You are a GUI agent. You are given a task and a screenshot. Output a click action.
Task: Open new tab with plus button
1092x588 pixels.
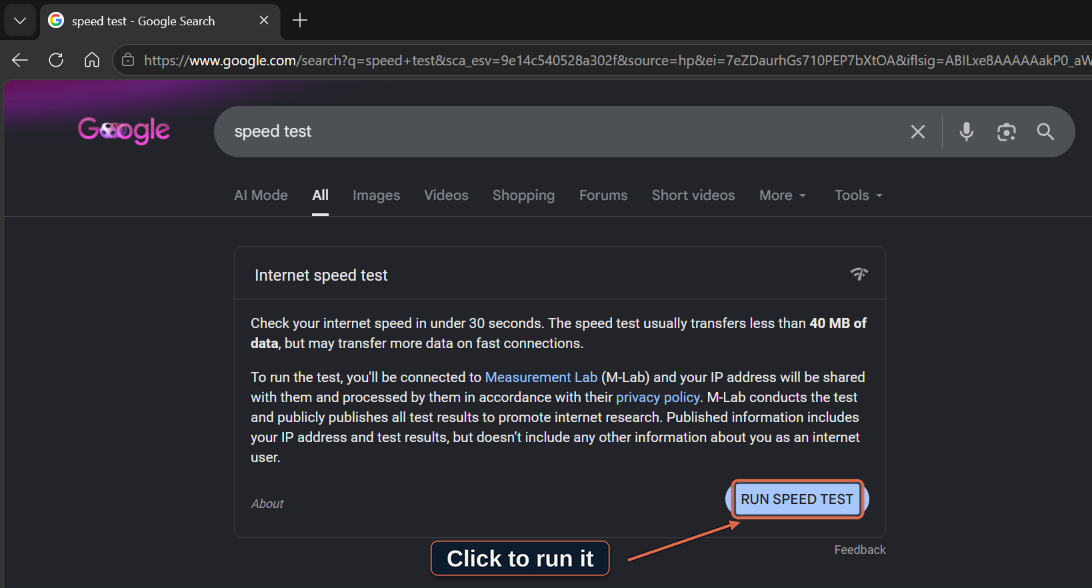coord(300,21)
